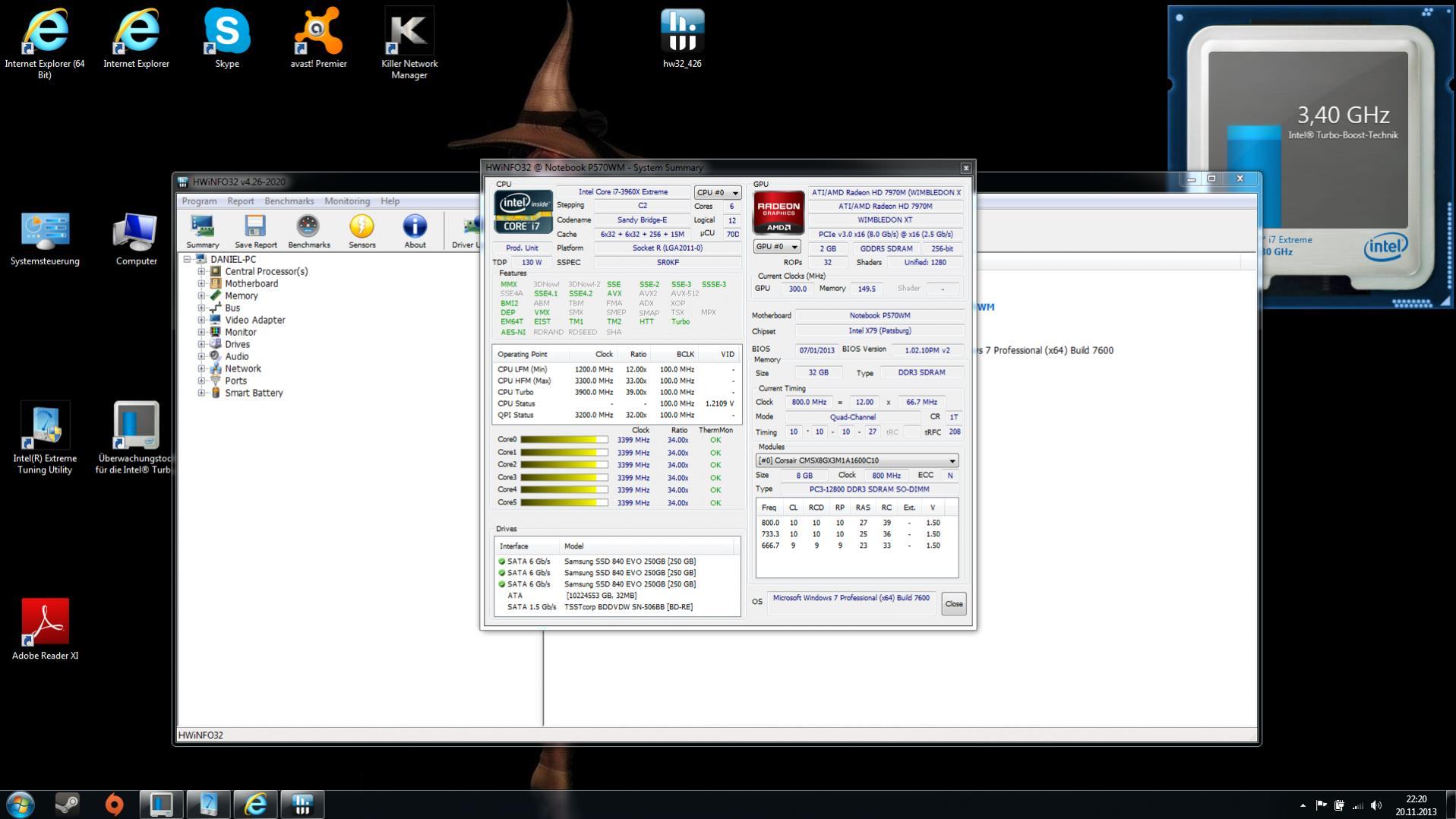The height and width of the screenshot is (819, 1456).
Task: Select the TSSTcorp BDDVDW SN-506BB drive row
Action: pyautogui.click(x=617, y=607)
